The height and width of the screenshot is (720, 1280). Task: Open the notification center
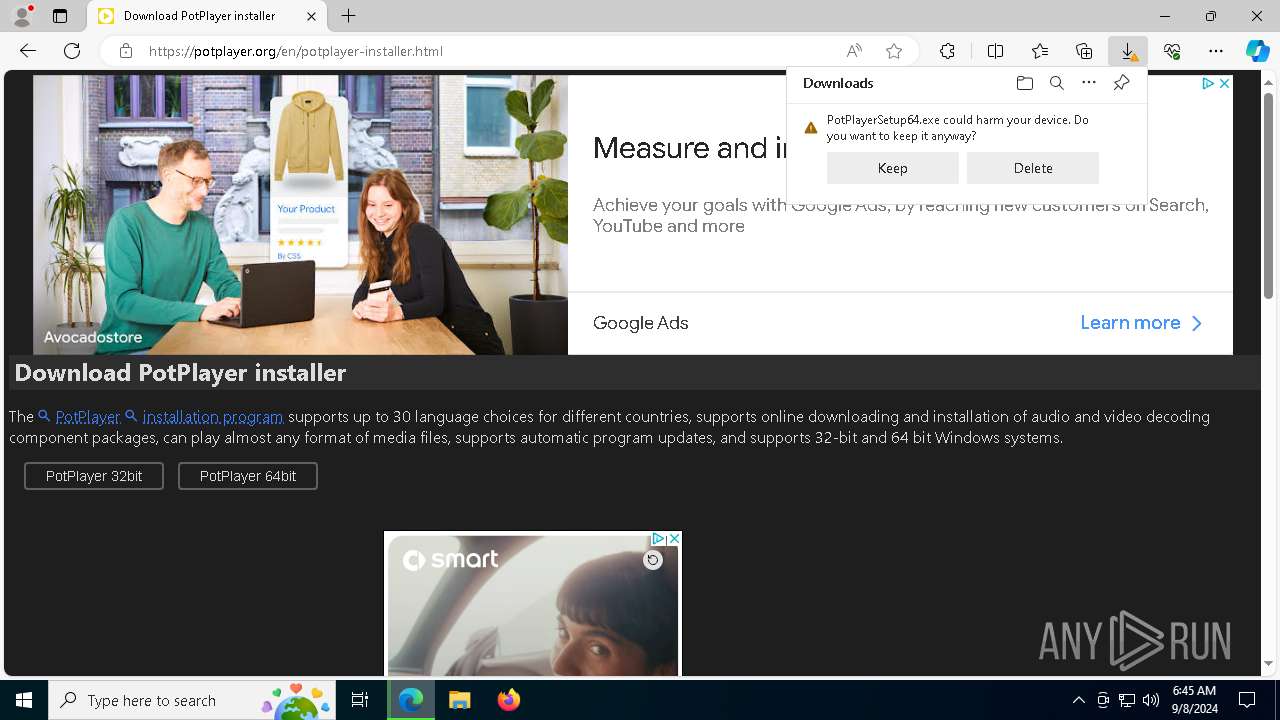pyautogui.click(x=1247, y=700)
